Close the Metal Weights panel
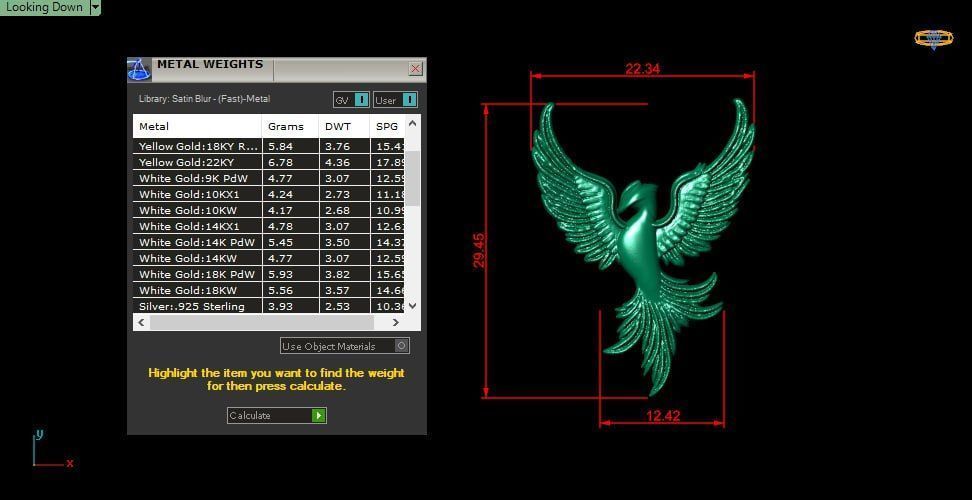The height and width of the screenshot is (500, 972). click(416, 69)
